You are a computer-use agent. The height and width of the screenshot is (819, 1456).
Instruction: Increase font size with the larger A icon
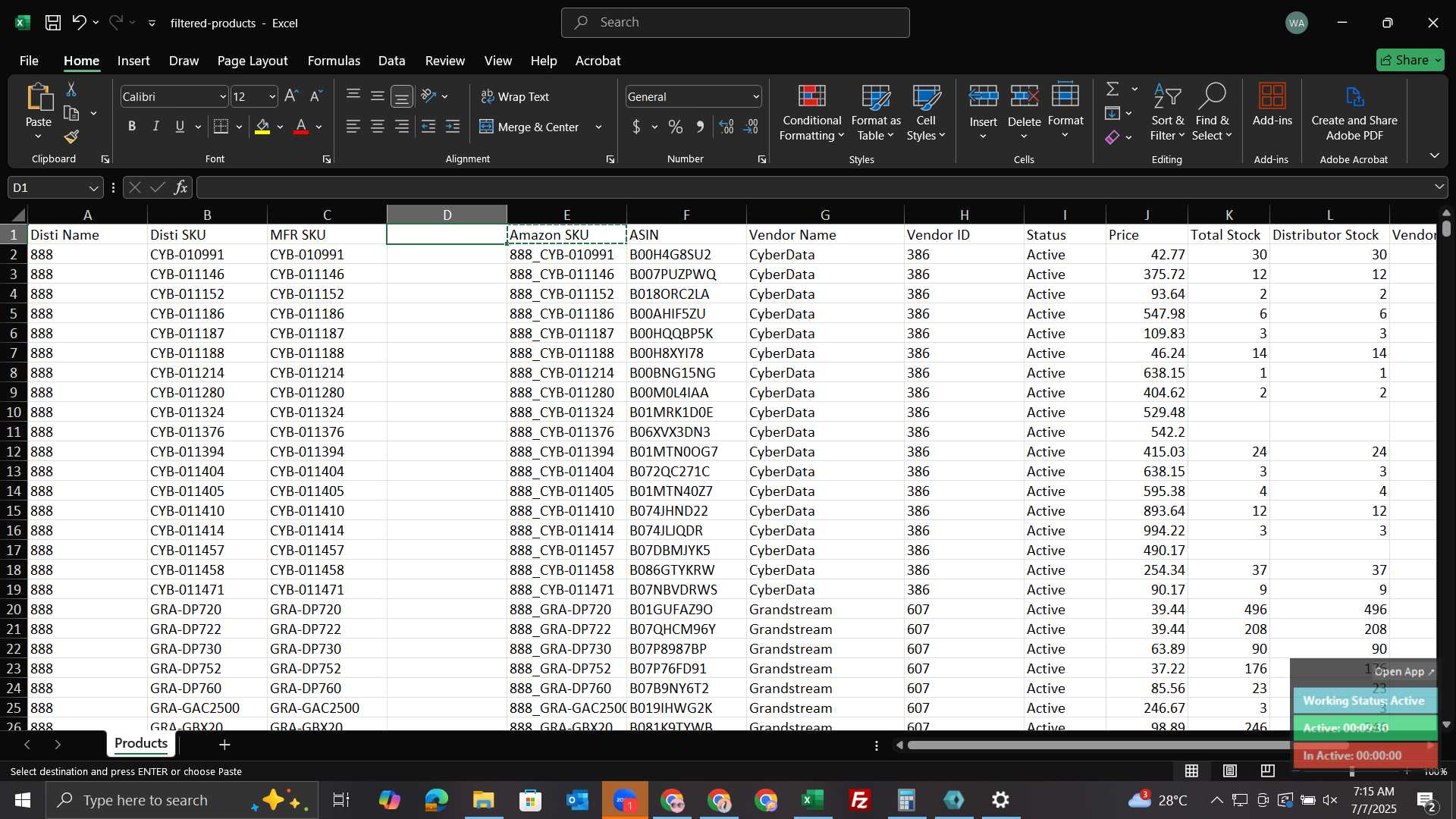pos(291,96)
